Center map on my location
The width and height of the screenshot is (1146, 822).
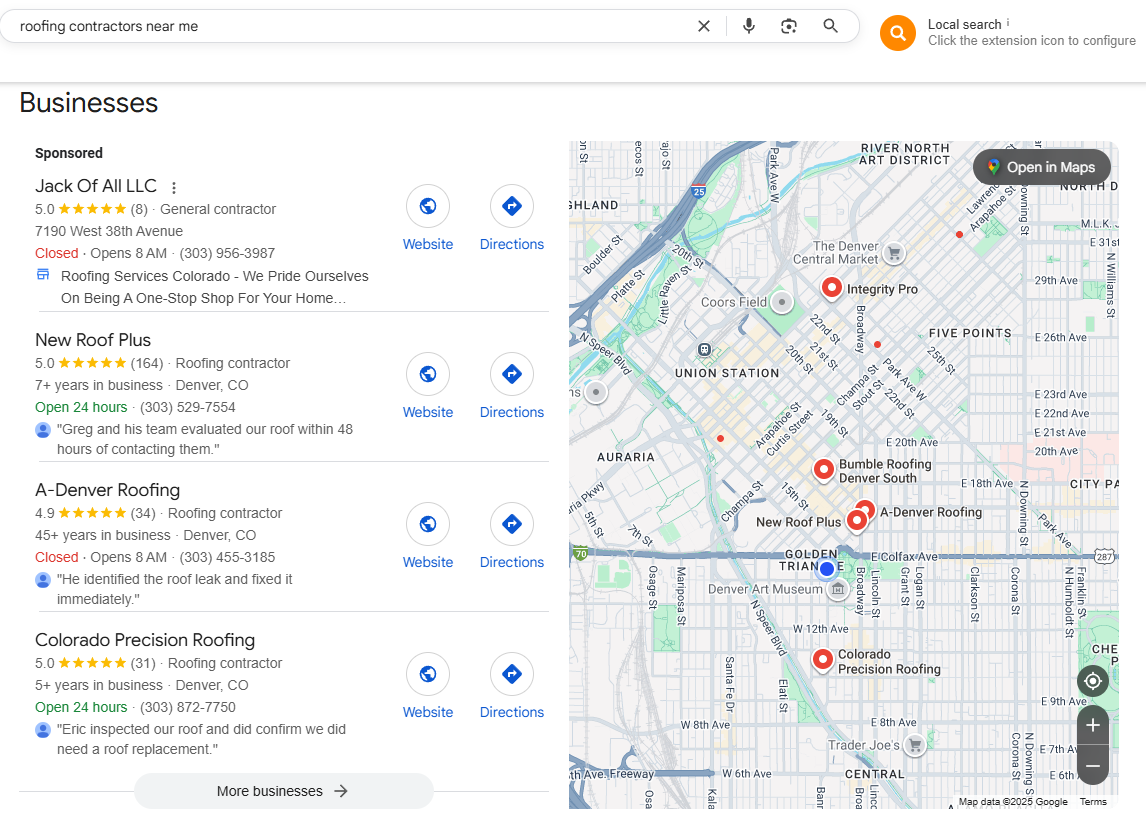pos(1093,681)
